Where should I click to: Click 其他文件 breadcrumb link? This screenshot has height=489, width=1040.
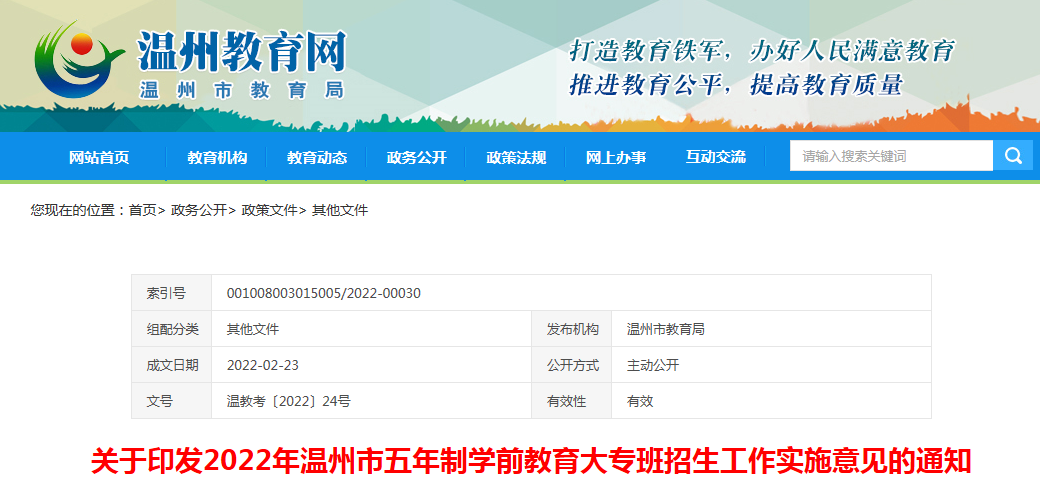click(x=340, y=210)
